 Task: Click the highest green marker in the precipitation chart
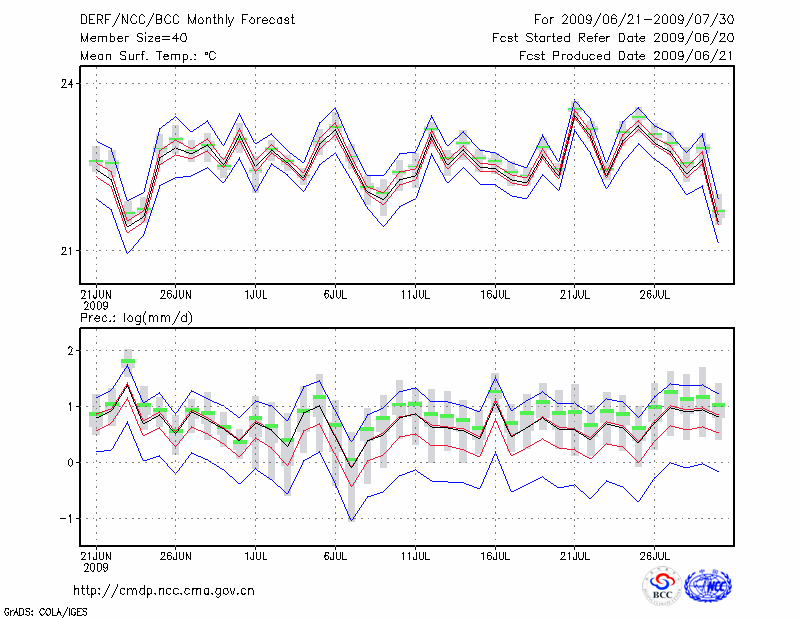pyautogui.click(x=128, y=361)
